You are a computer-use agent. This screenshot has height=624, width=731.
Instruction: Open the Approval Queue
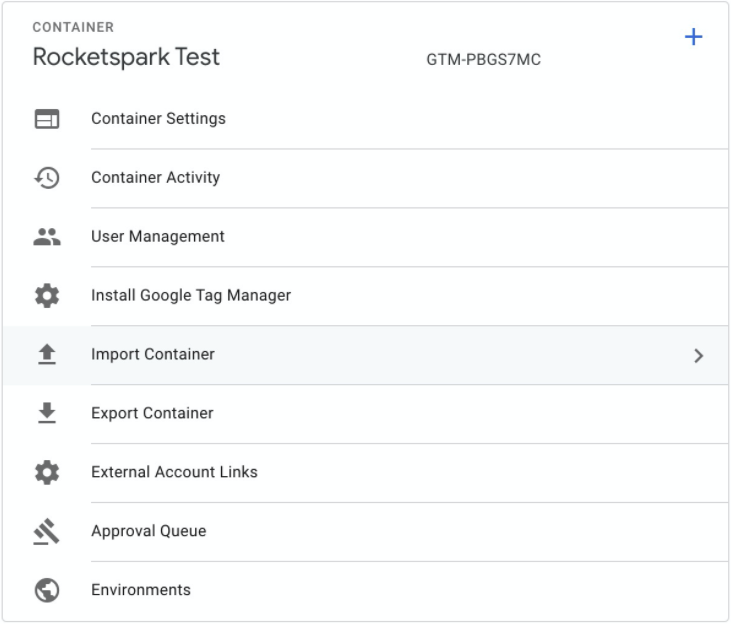pyautogui.click(x=366, y=532)
